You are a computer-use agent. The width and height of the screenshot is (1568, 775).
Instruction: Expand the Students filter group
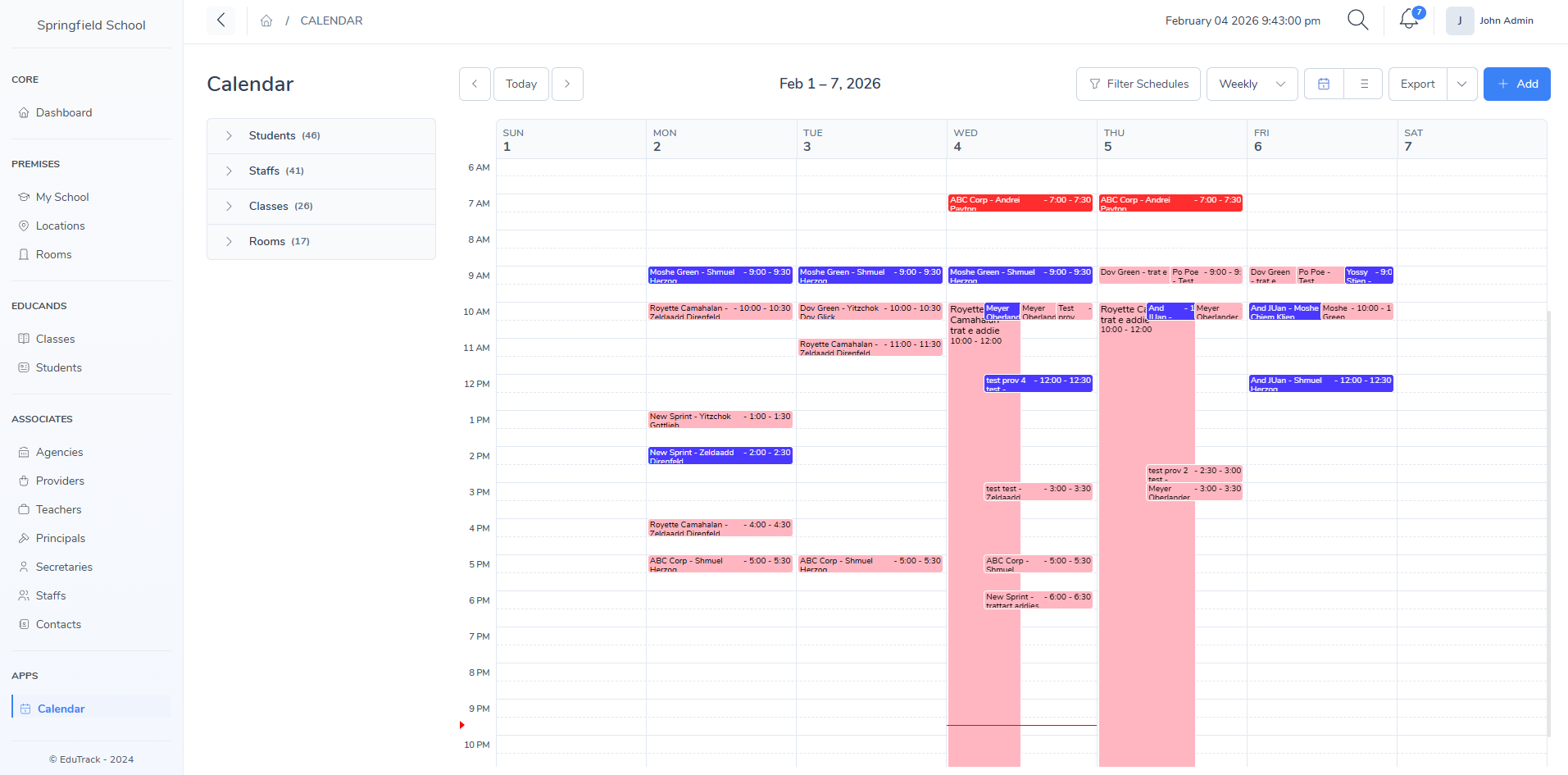pyautogui.click(x=230, y=135)
